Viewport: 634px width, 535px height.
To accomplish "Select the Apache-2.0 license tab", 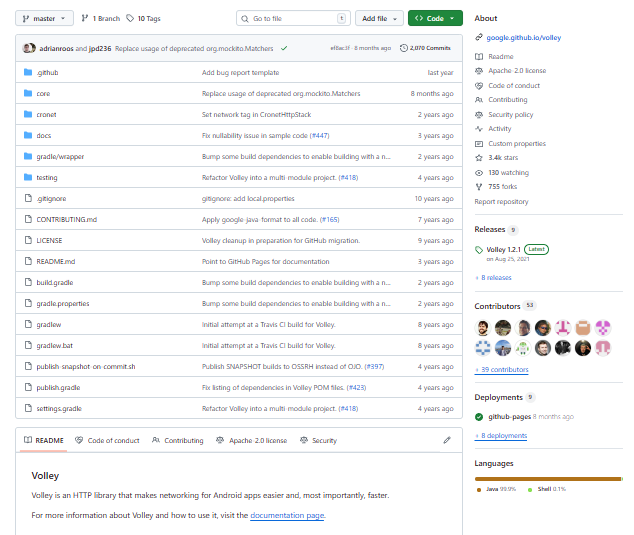I will (251, 440).
